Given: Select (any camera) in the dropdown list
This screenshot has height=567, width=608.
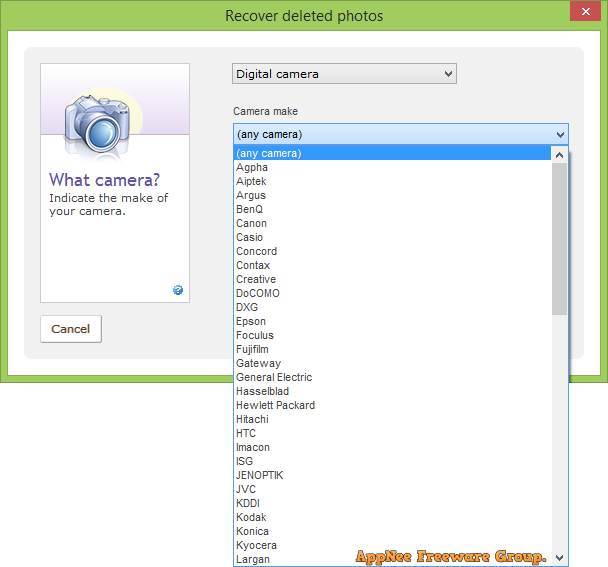Looking at the screenshot, I should [392, 153].
